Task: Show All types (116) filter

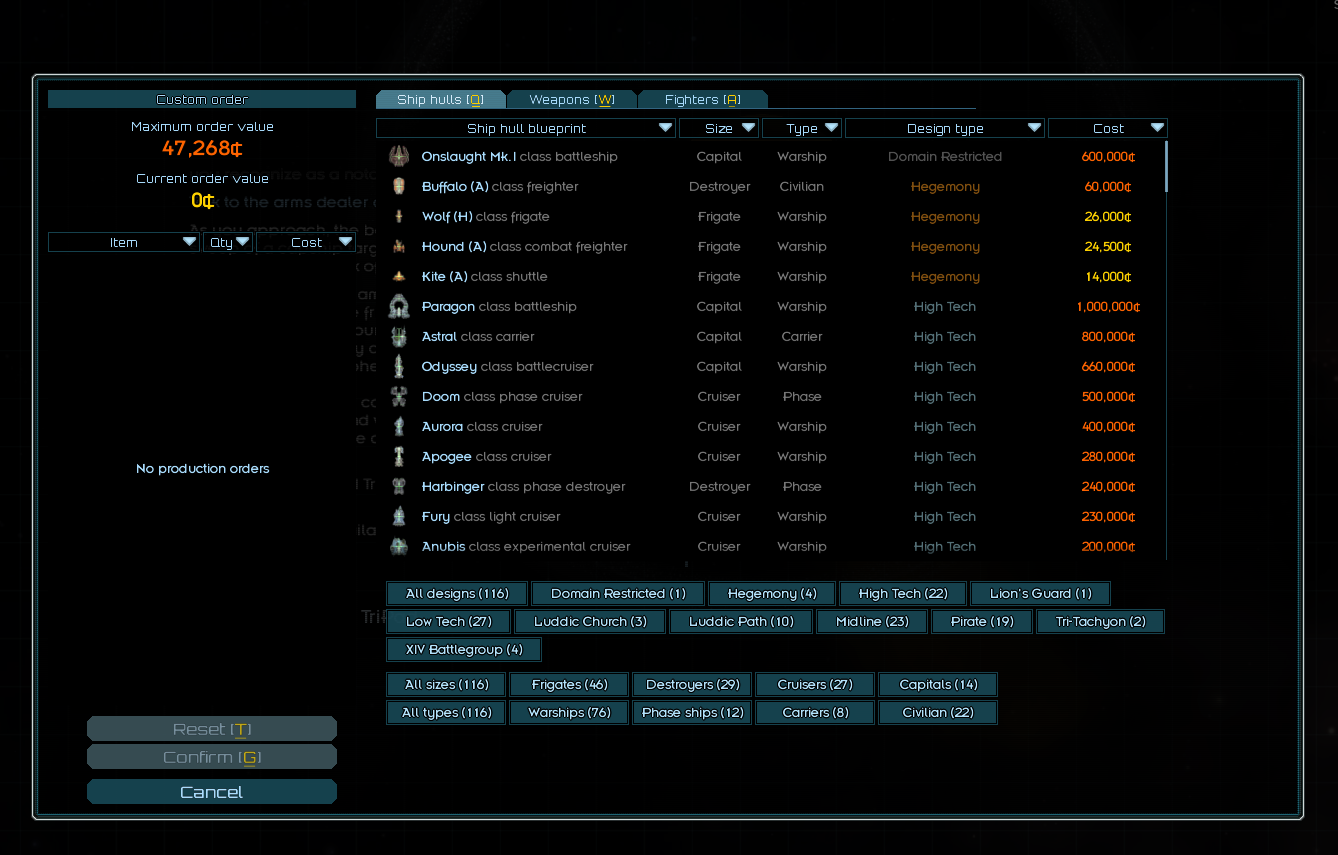Action: pos(446,712)
